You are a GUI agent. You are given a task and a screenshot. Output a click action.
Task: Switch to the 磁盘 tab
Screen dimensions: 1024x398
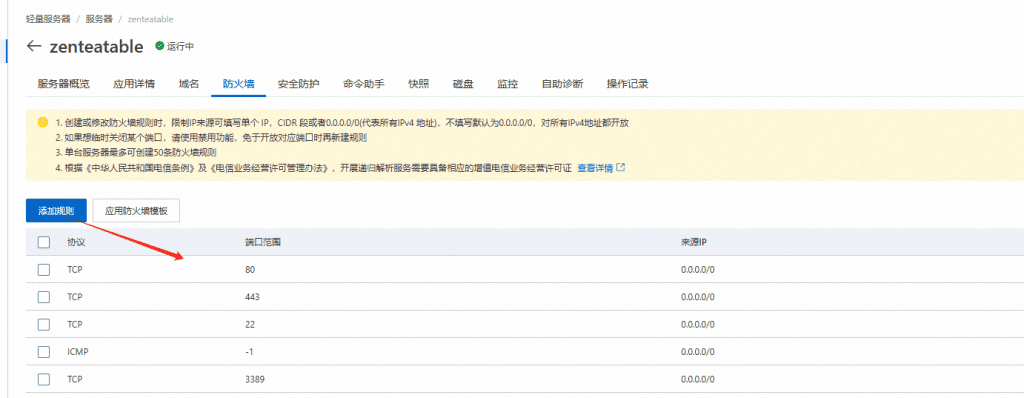pos(463,84)
